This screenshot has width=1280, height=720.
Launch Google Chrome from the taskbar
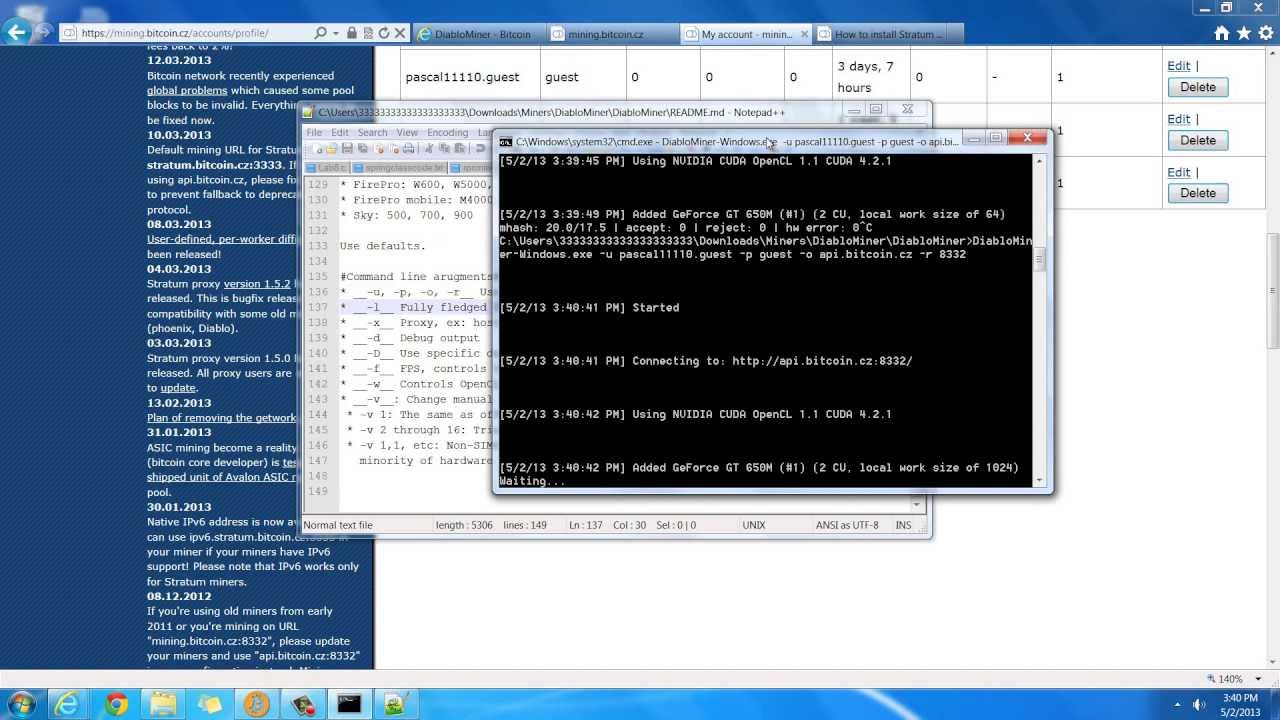click(x=117, y=704)
